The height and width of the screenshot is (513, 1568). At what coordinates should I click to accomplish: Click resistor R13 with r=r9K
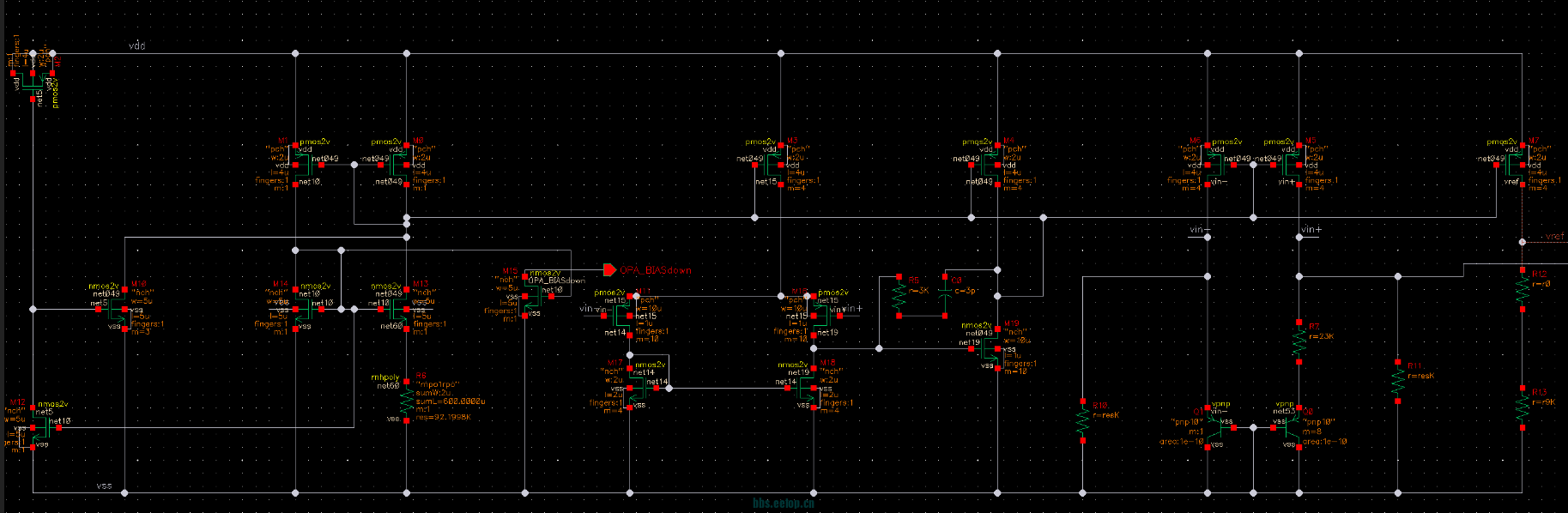click(1522, 407)
